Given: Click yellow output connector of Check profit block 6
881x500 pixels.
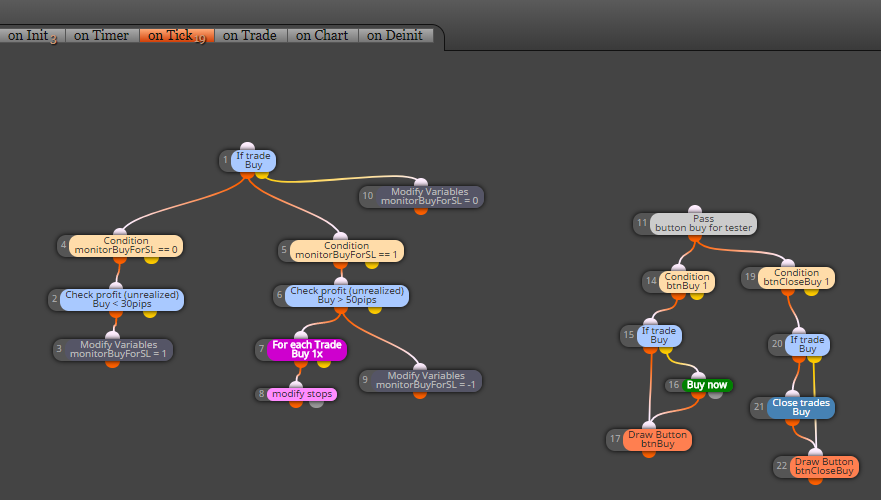Looking at the screenshot, I should 375,309.
